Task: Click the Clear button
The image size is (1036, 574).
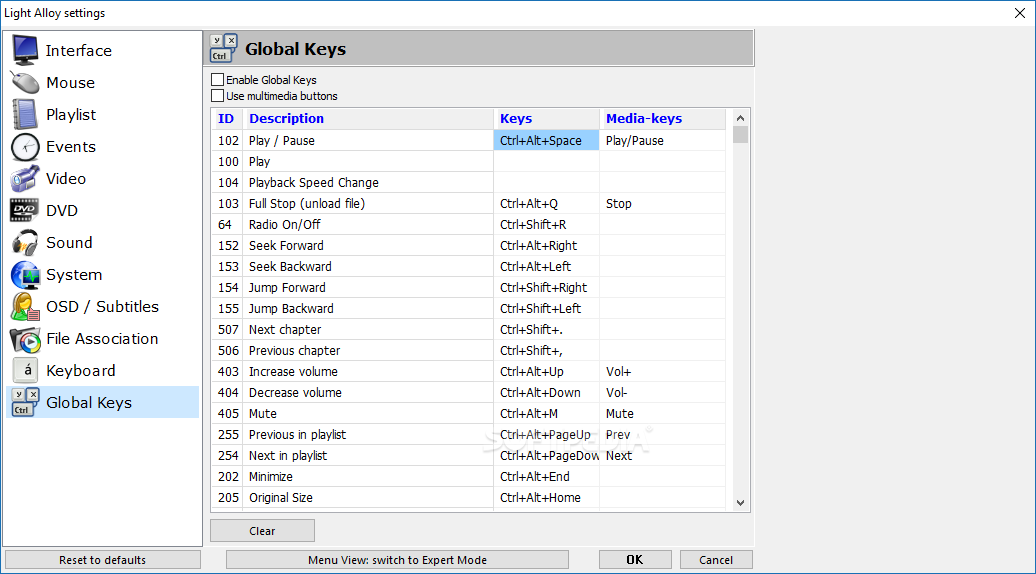Action: [x=262, y=530]
